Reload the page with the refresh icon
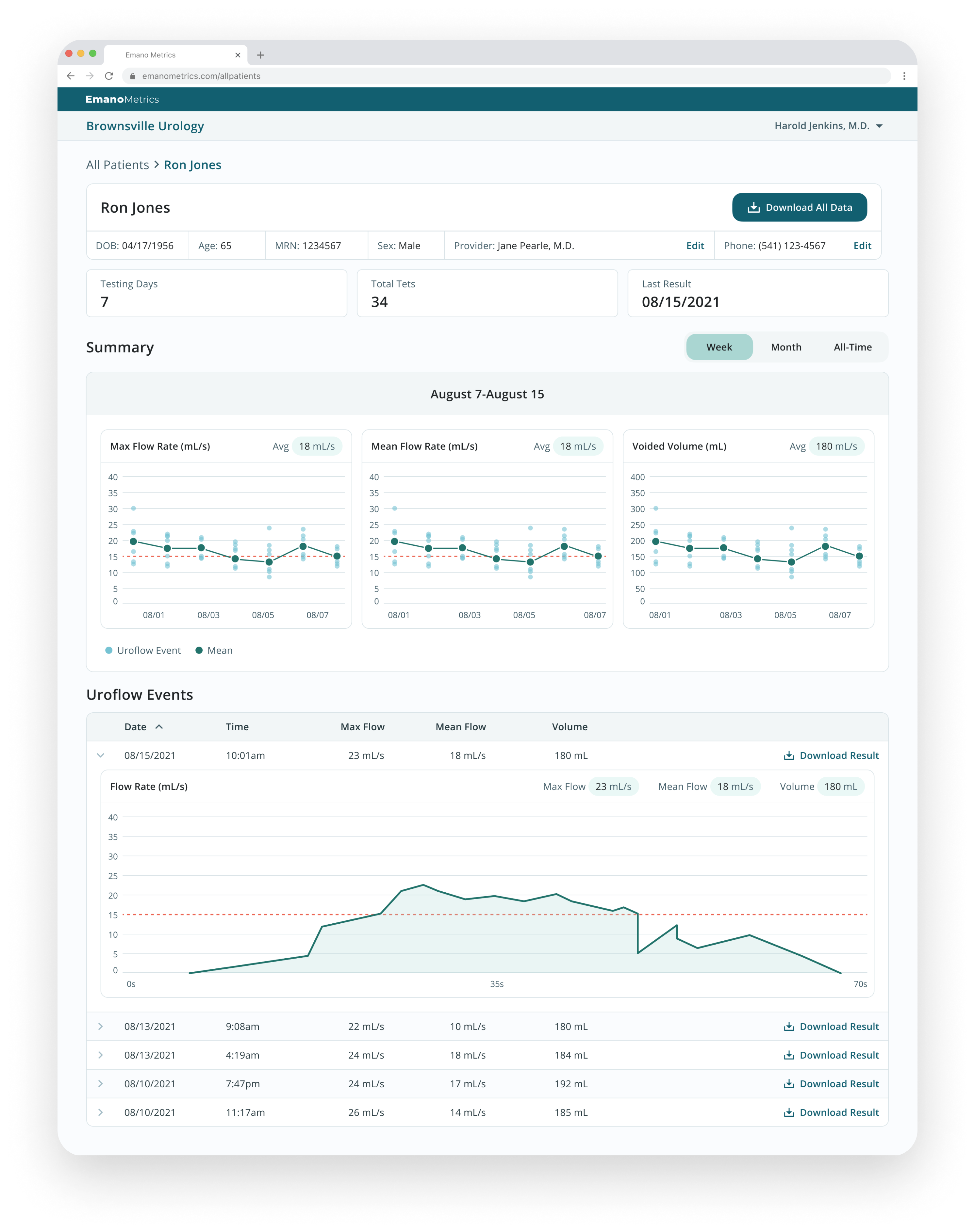The image size is (975, 1232). tap(109, 76)
